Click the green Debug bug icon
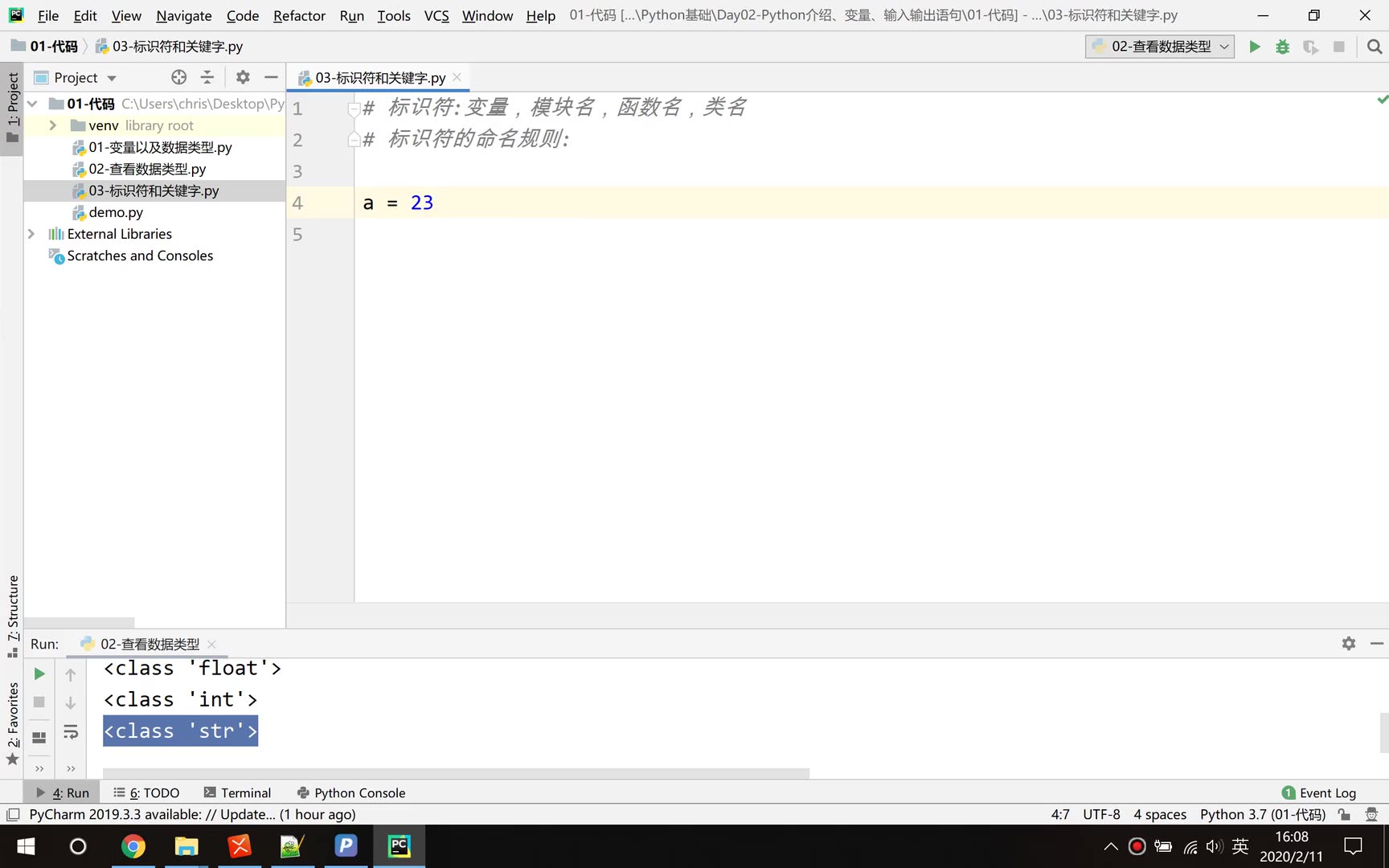 pos(1282,47)
